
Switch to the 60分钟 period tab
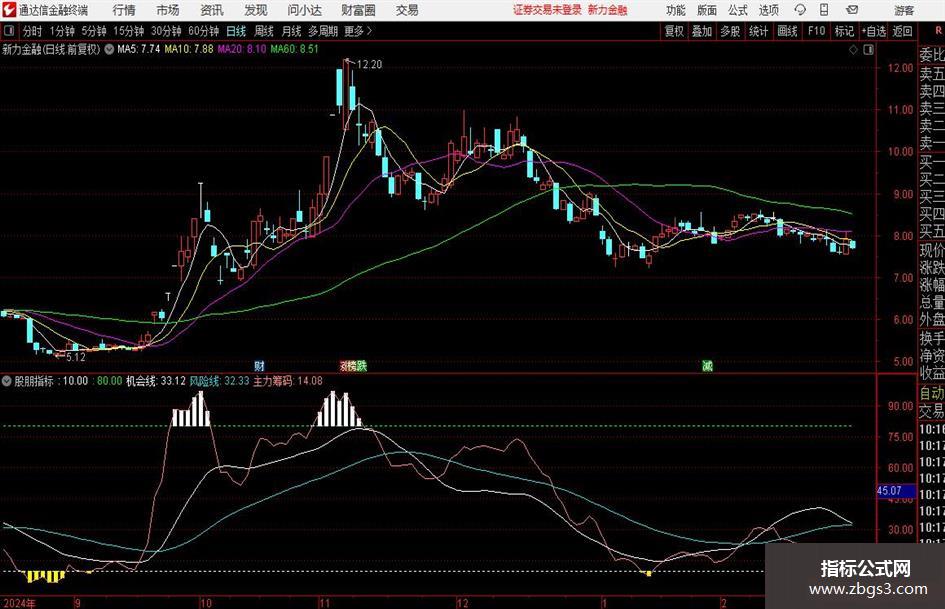coord(203,31)
